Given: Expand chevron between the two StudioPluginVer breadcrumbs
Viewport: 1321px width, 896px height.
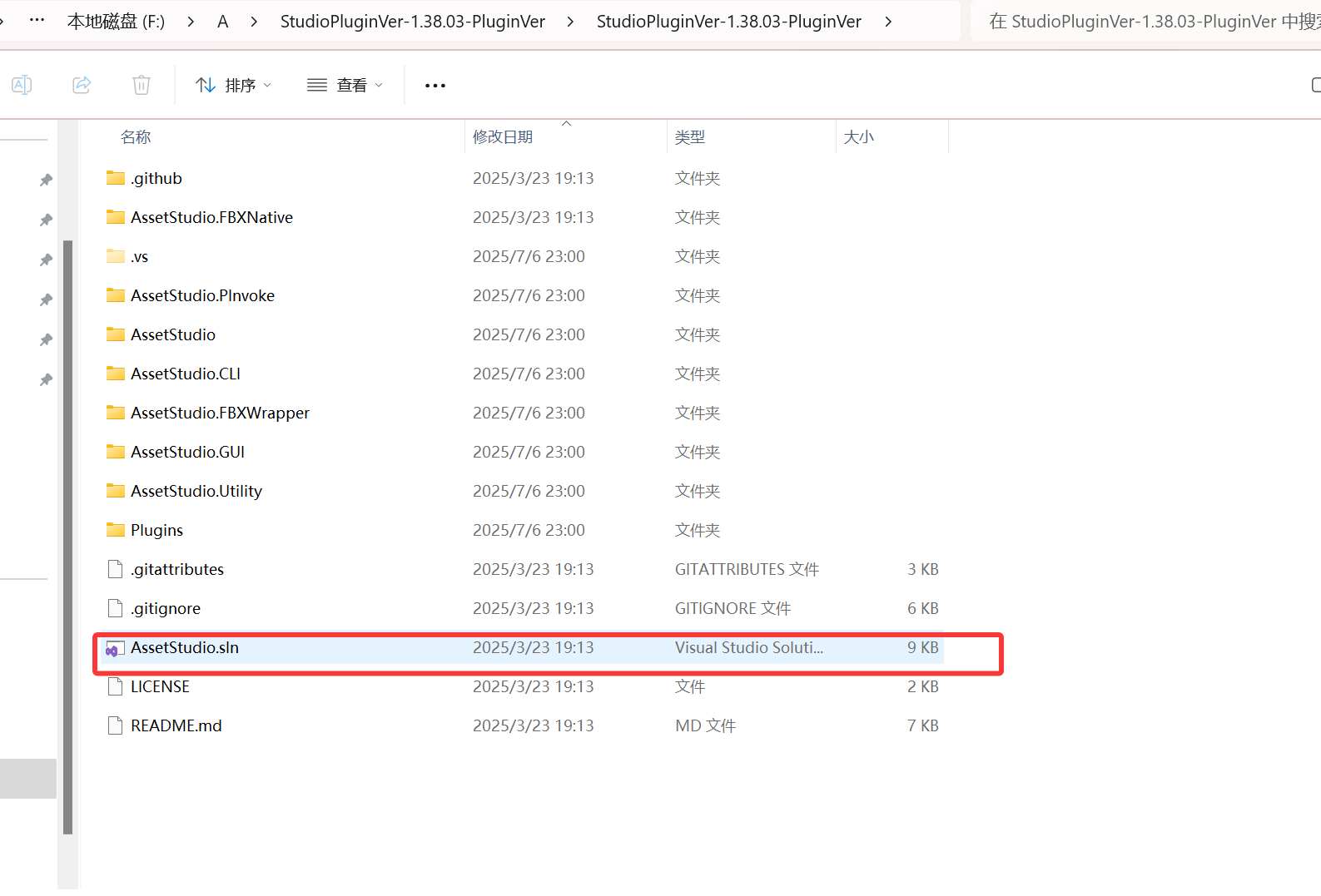Looking at the screenshot, I should click(x=570, y=22).
